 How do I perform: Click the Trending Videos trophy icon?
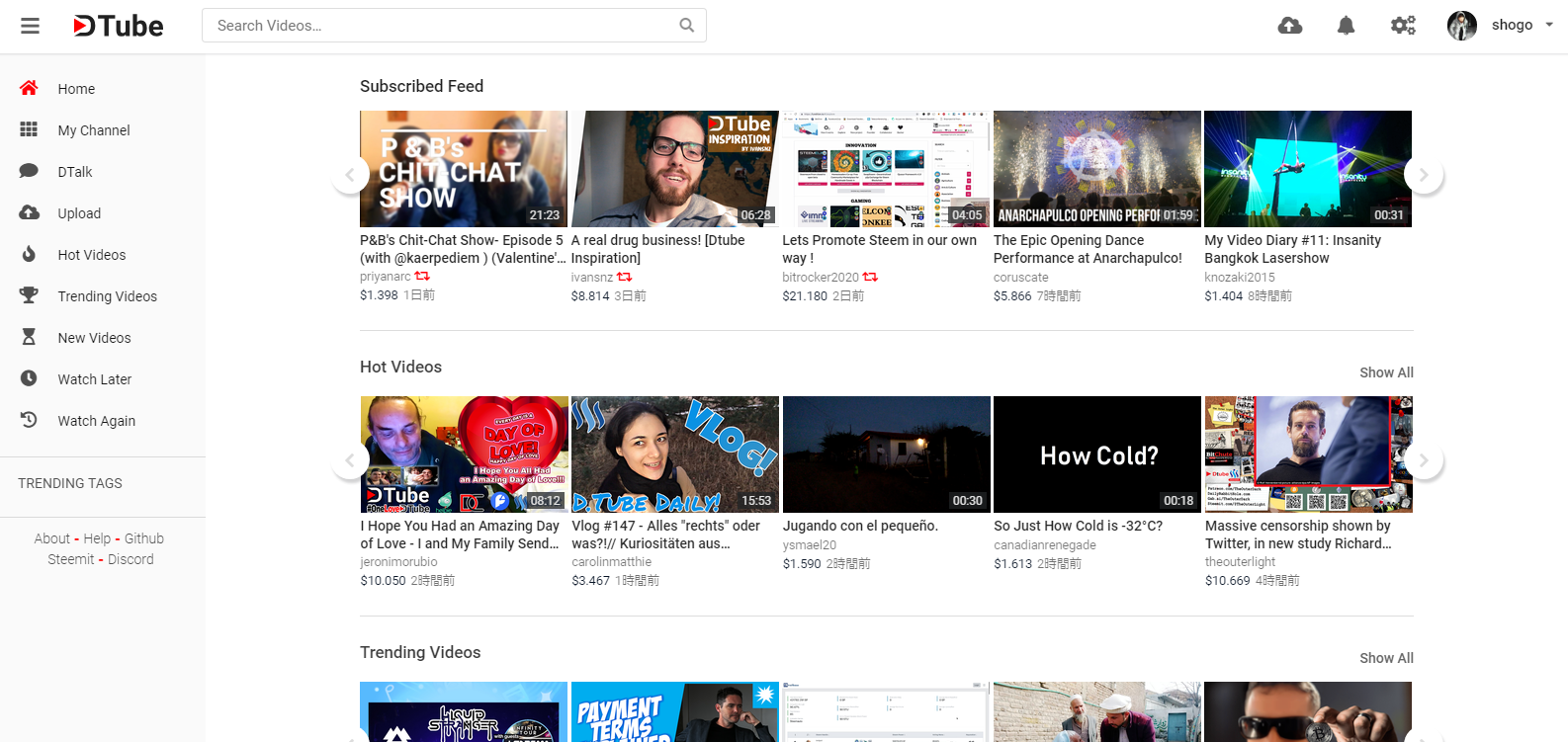[x=29, y=295]
